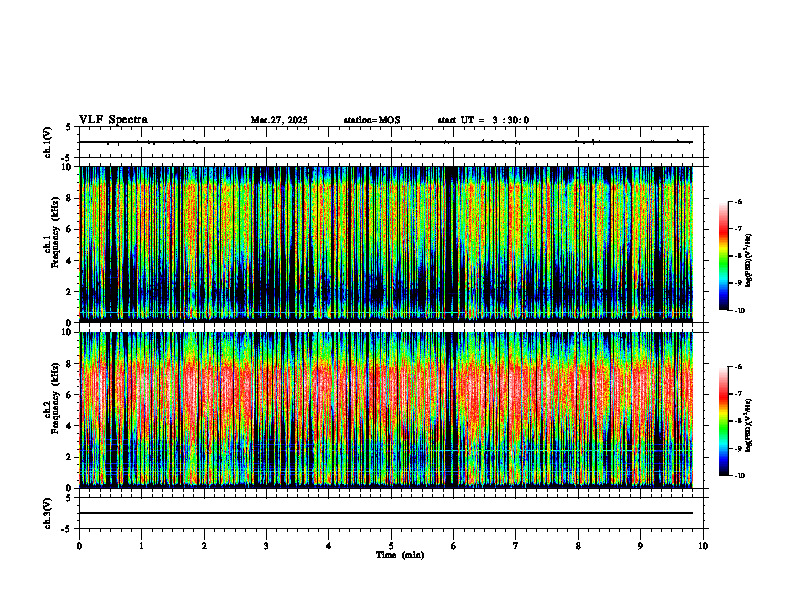This screenshot has width=792, height=612.
Task: Click the ch.1 spectrogram colorbar
Action: pos(723,256)
